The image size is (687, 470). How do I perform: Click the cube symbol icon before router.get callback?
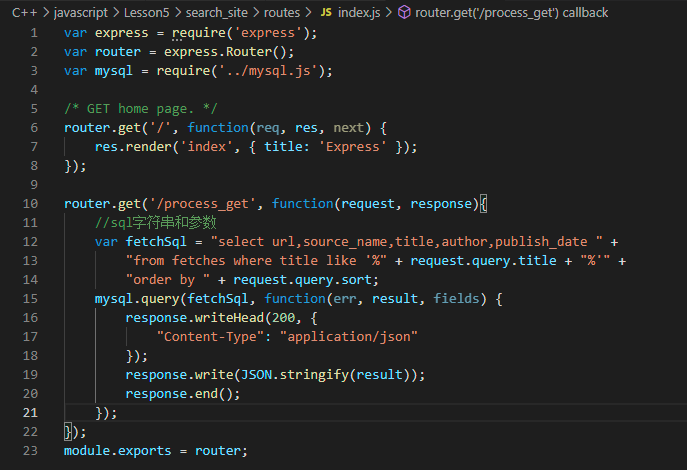tap(404, 13)
